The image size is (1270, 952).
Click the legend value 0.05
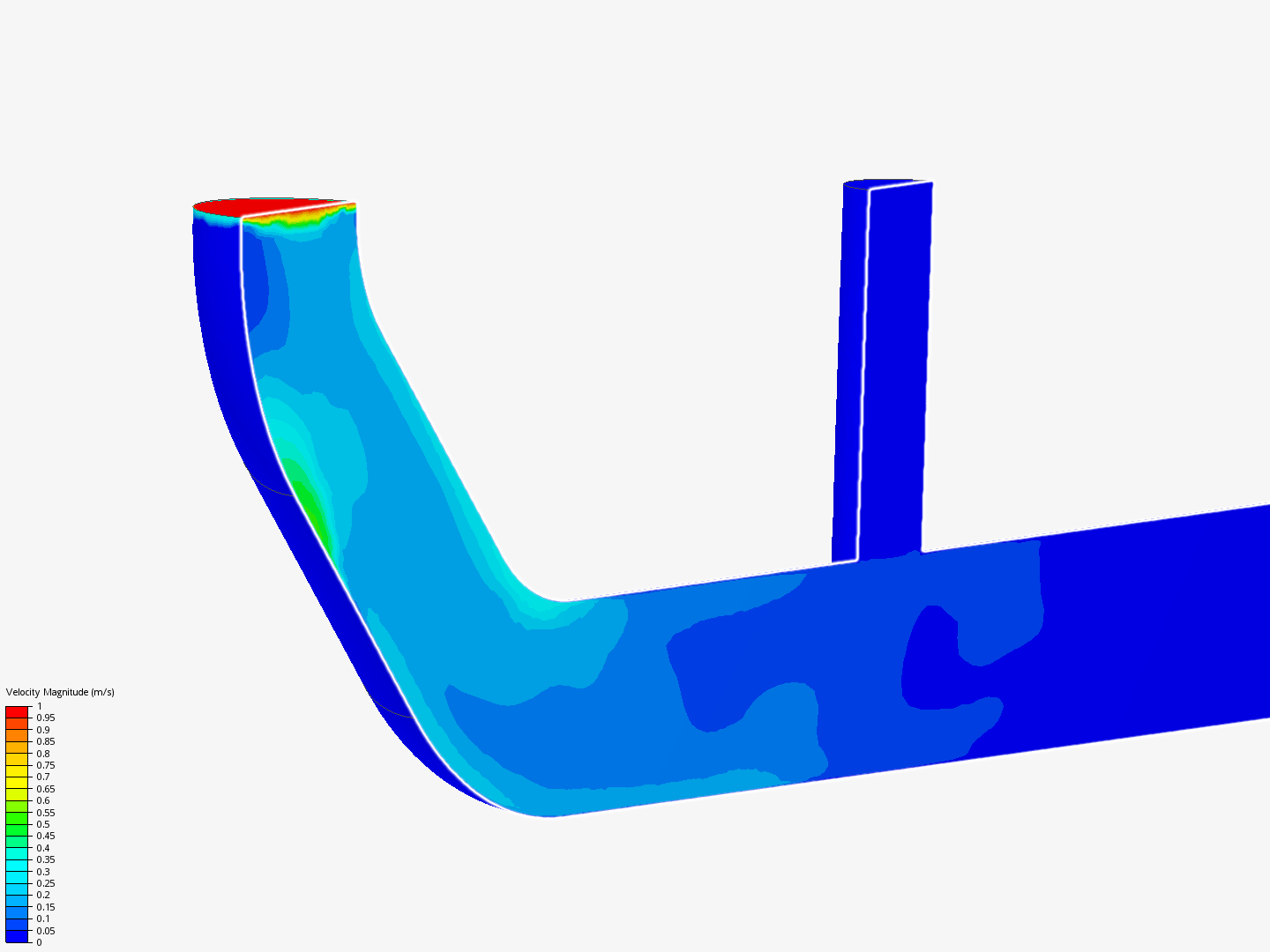pyautogui.click(x=46, y=931)
